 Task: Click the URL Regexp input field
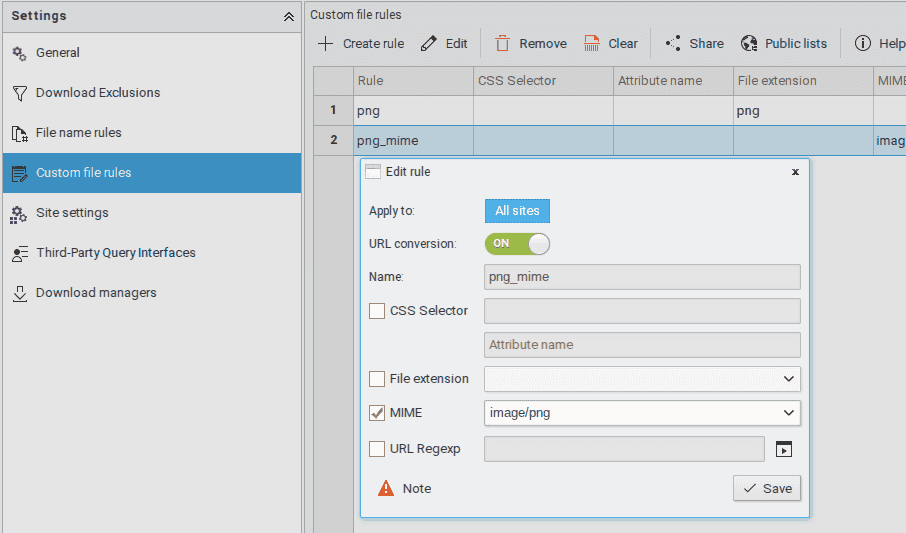click(624, 449)
